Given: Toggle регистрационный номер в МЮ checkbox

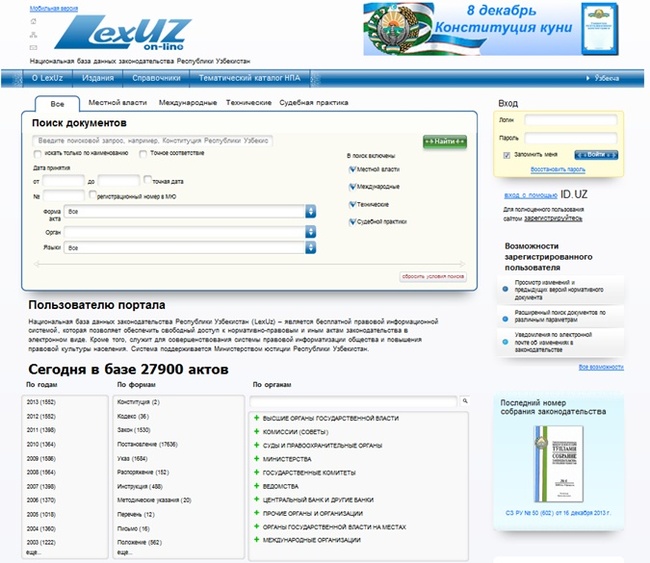Looking at the screenshot, I should (92, 194).
